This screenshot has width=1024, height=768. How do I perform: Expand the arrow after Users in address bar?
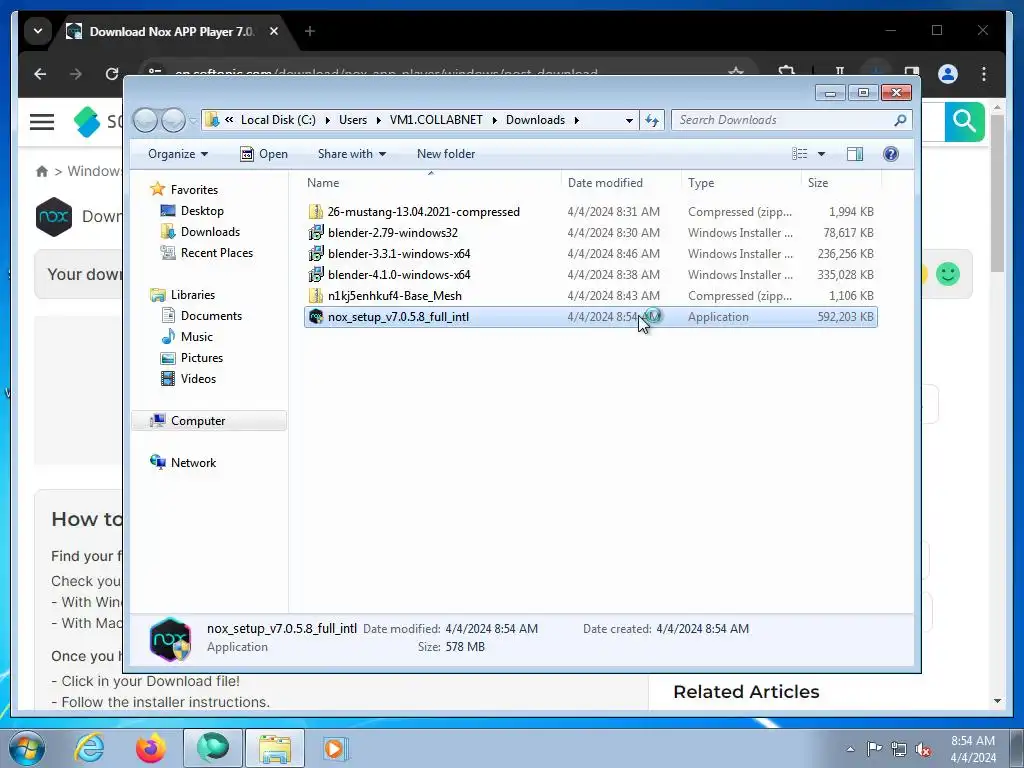coord(378,120)
